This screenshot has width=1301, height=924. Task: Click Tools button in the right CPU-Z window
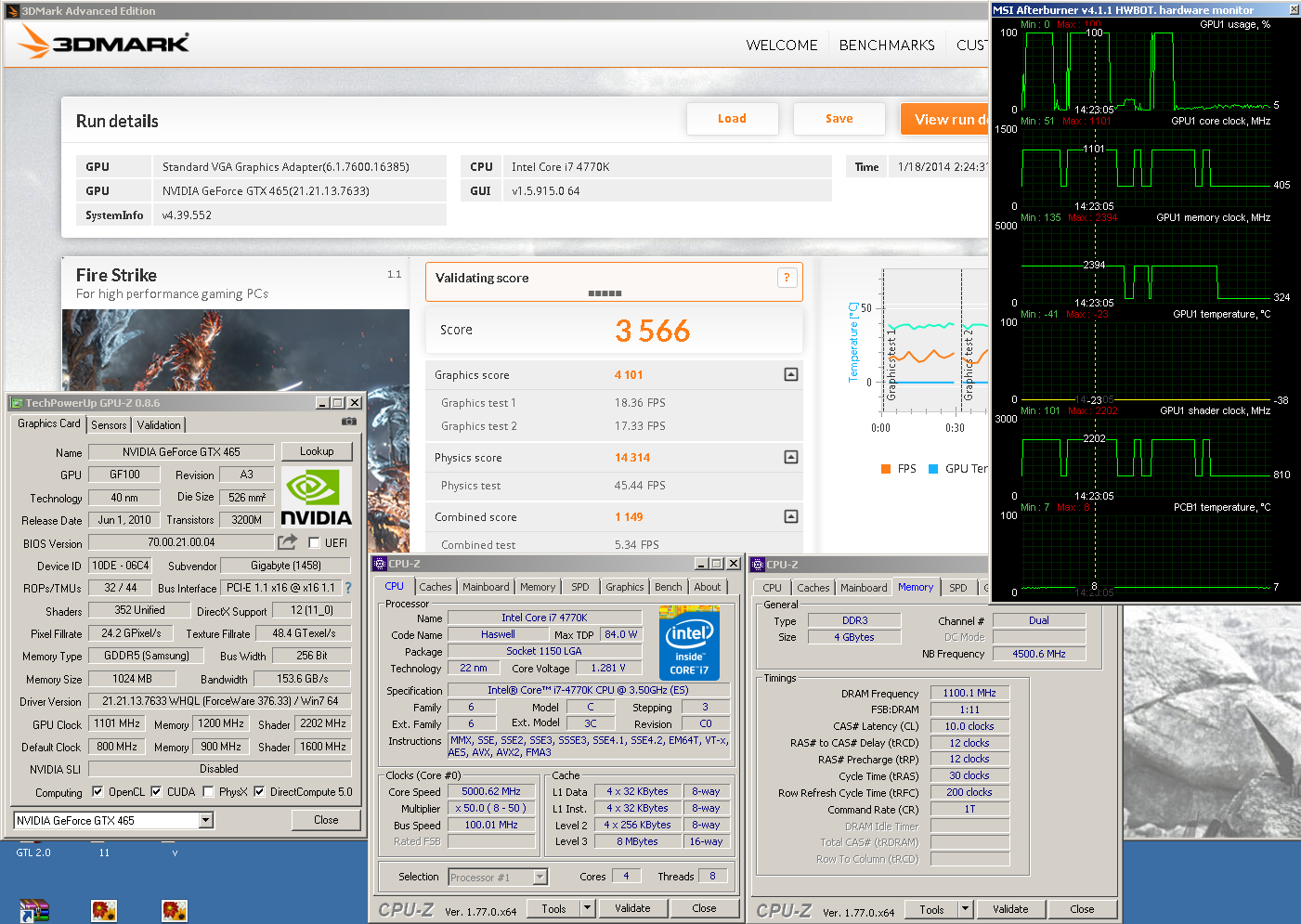tap(931, 909)
